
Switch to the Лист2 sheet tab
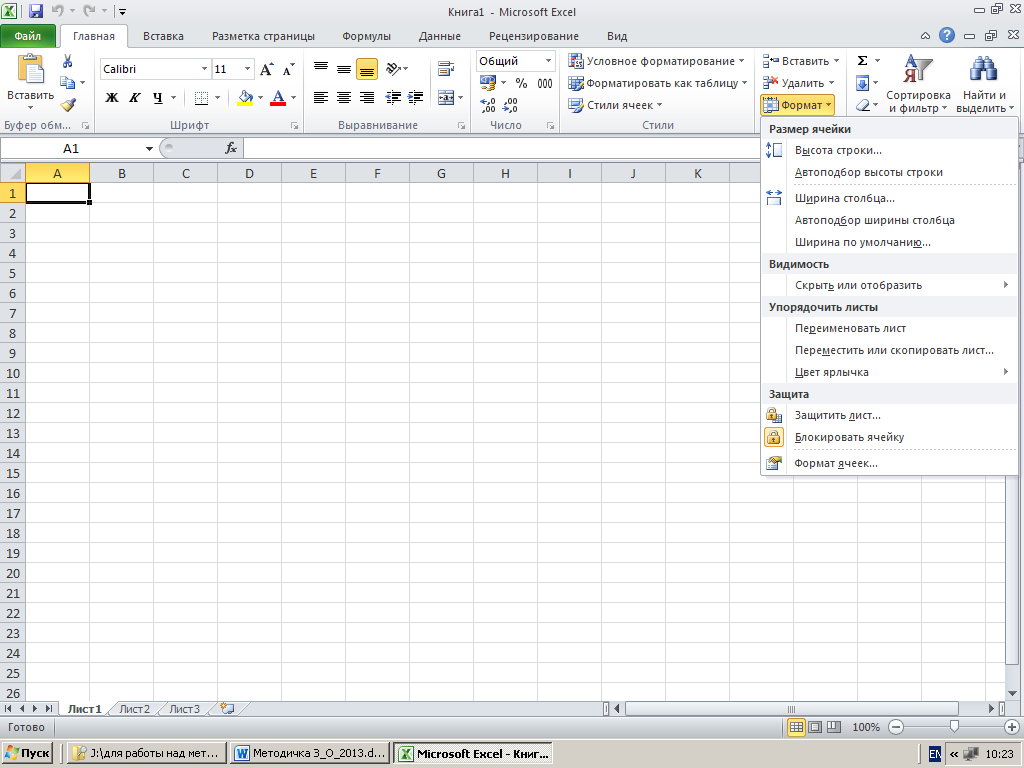pos(135,709)
